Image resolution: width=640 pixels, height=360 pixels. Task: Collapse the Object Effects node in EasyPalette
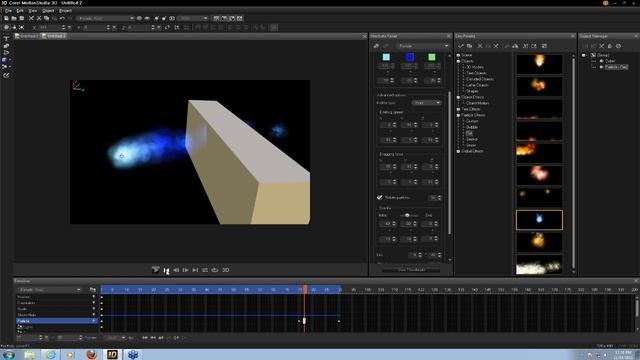click(458, 97)
